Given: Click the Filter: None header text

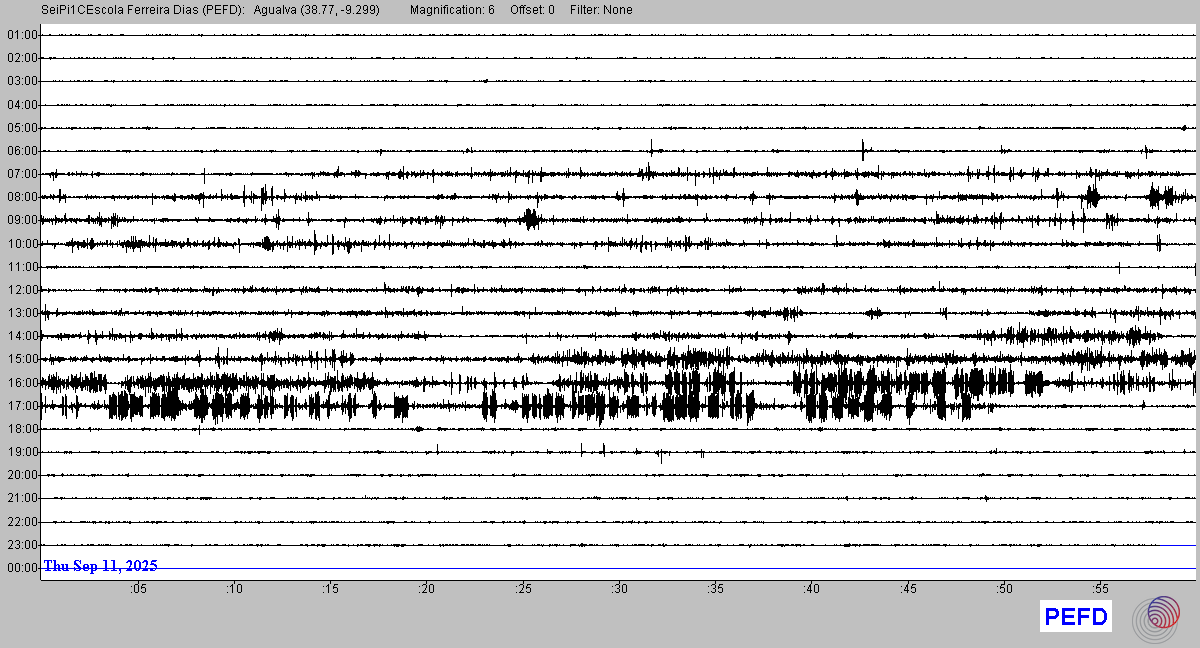Looking at the screenshot, I should tap(601, 10).
